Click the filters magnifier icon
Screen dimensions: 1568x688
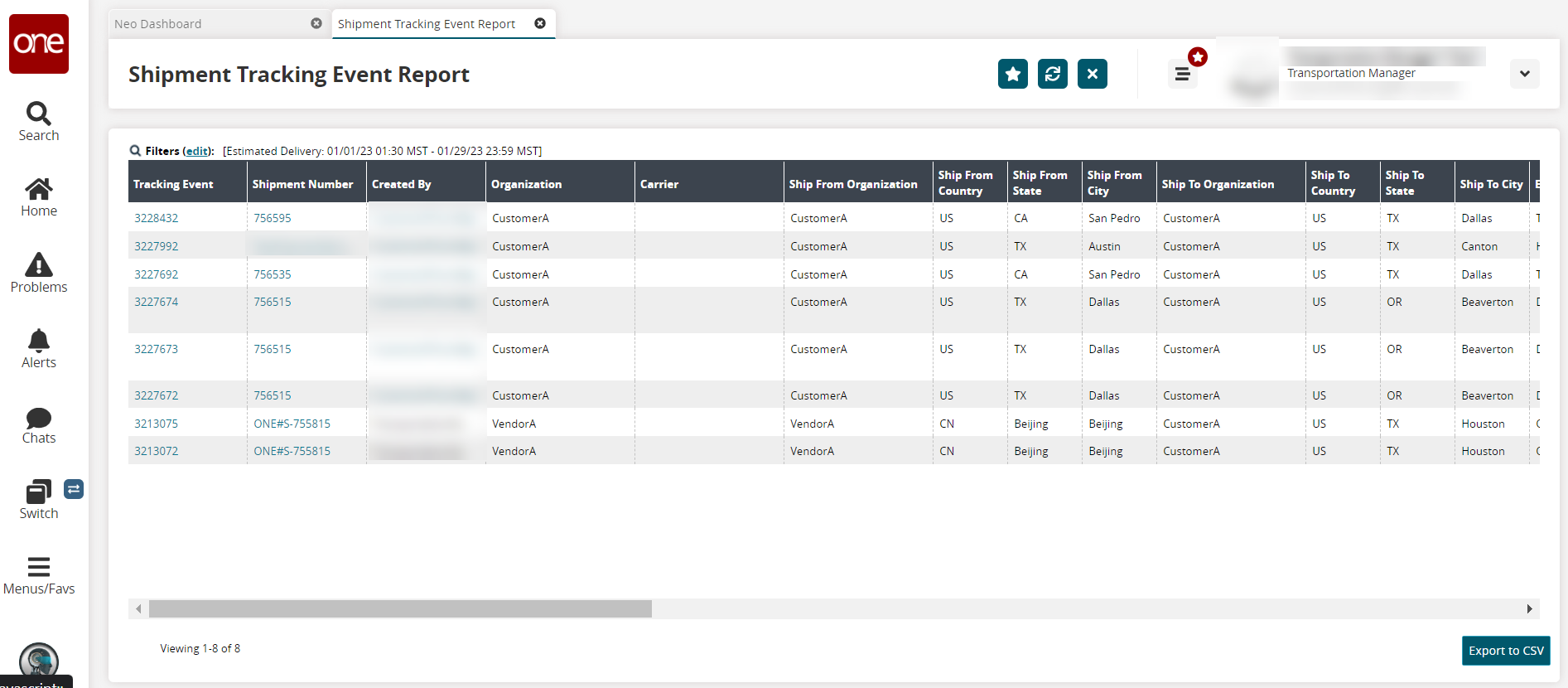point(135,151)
